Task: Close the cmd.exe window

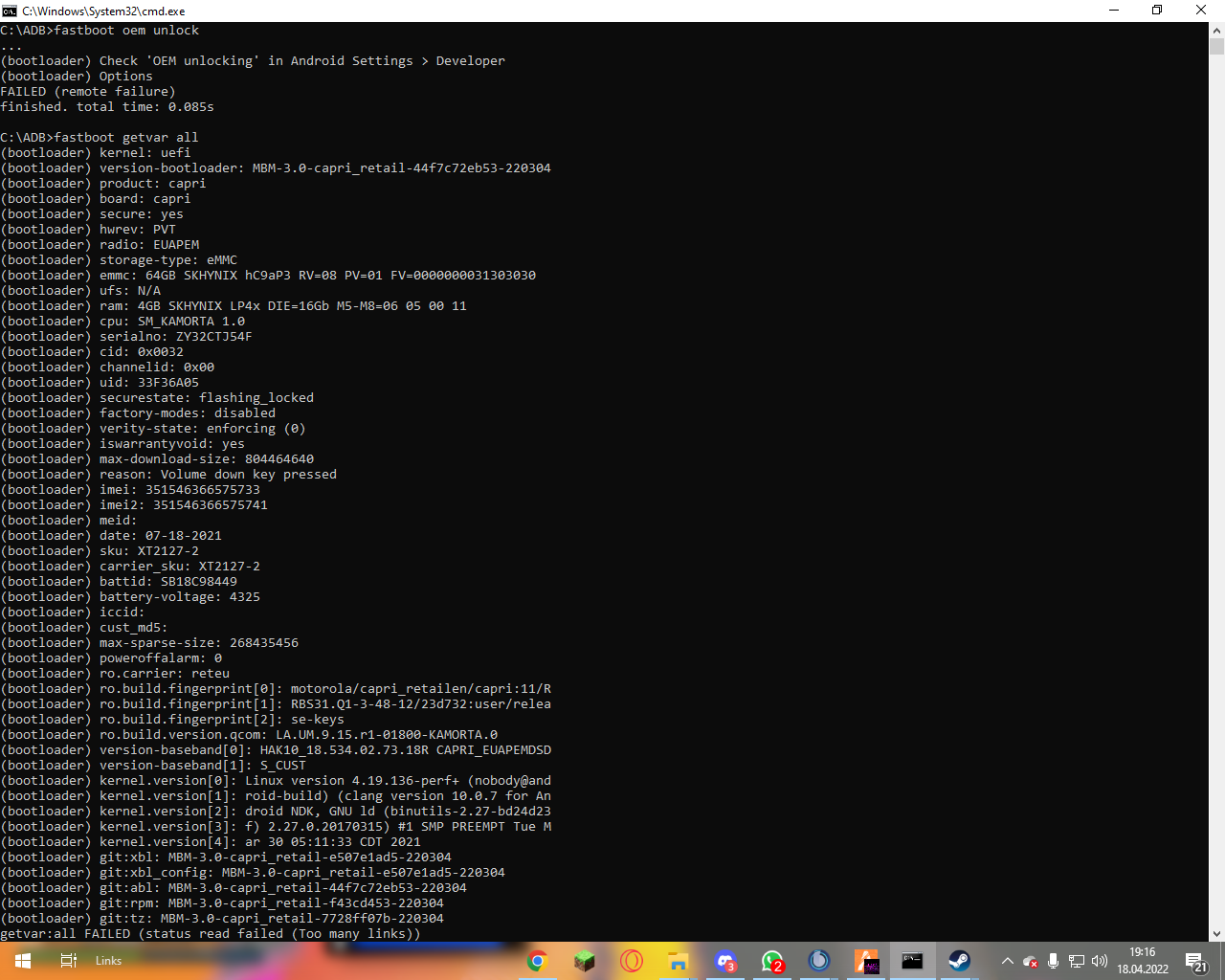Action: (1201, 11)
